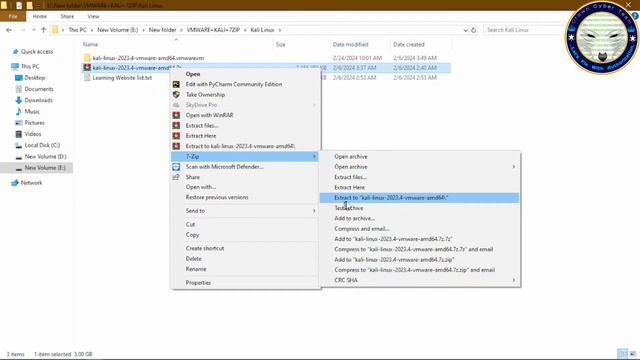Click the Documents icon in sidebar
This screenshot has height=360, width=640.
(19, 89)
